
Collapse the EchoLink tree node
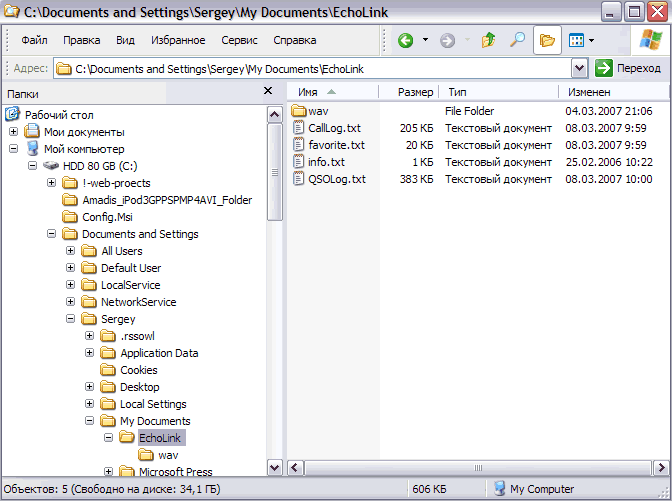point(108,438)
